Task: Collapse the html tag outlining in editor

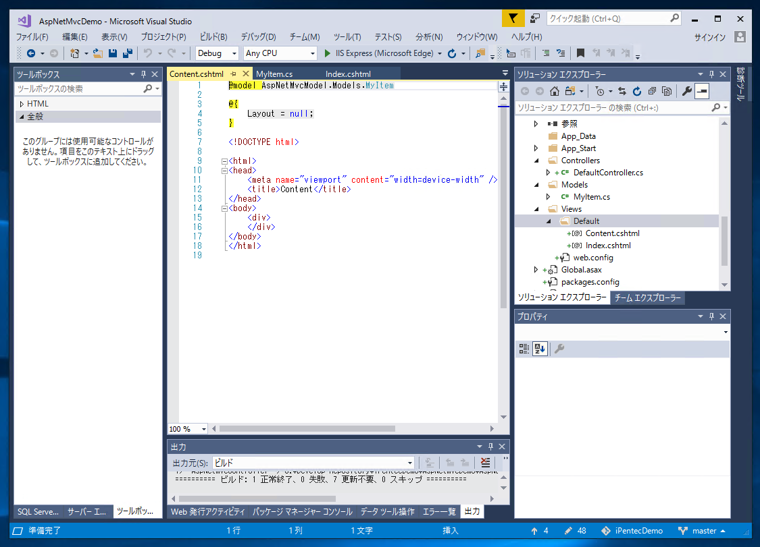Action: point(224,161)
